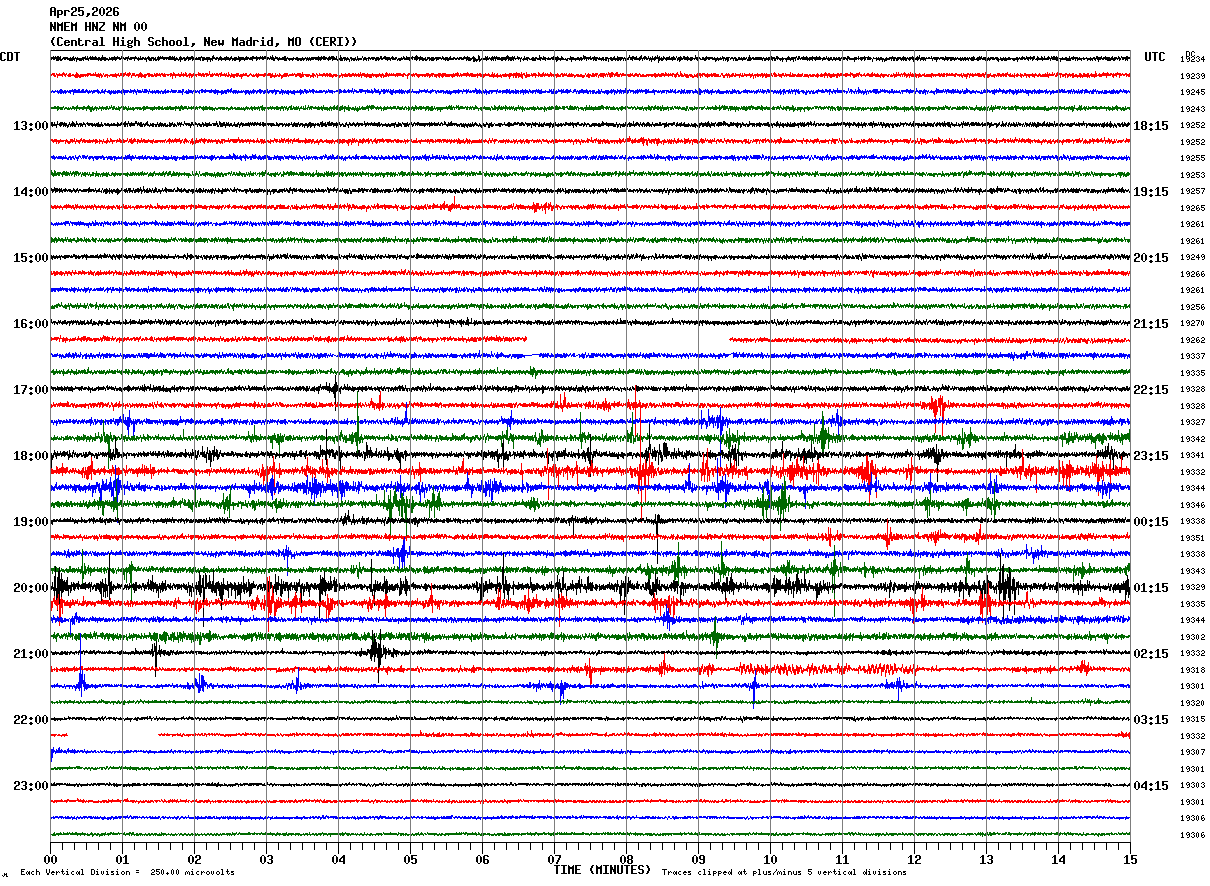This screenshot has height=886, width=1210.
Task: Click the 13:00 CDT hour label
Action: coord(30,126)
